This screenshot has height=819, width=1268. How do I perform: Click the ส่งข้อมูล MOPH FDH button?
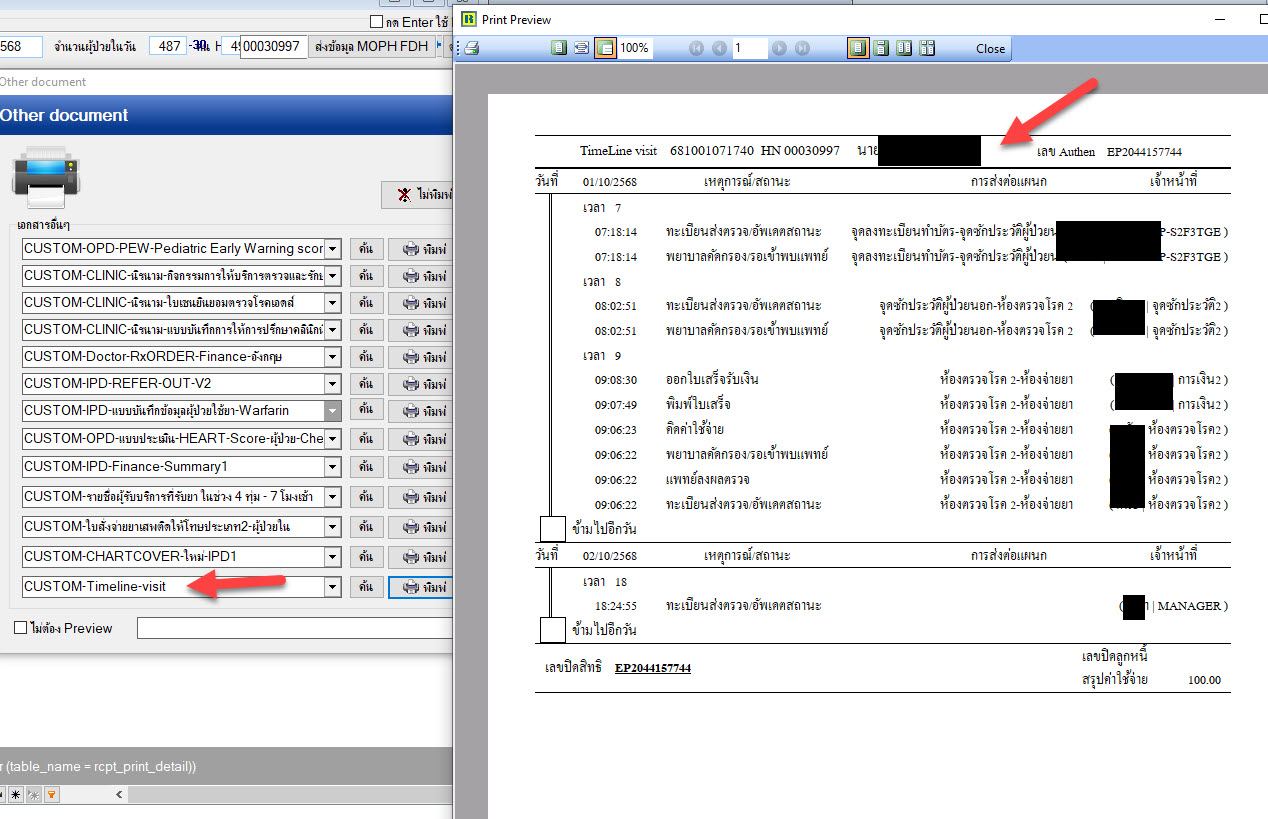(x=371, y=46)
